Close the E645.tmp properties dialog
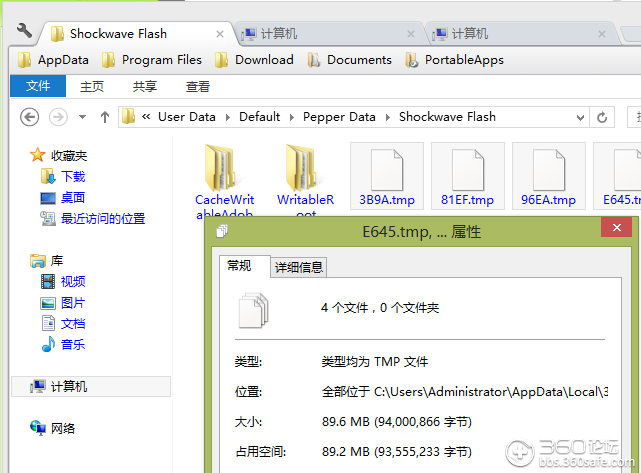 coord(617,227)
